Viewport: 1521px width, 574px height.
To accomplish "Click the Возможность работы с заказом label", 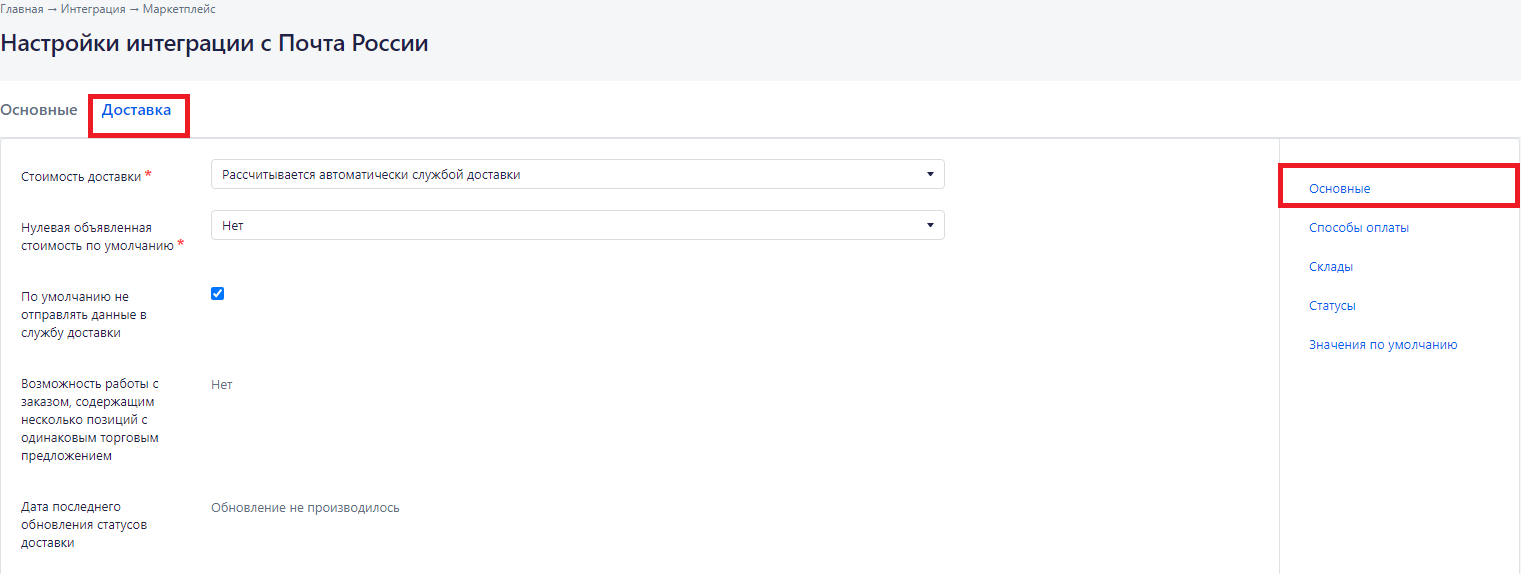I will coord(90,420).
